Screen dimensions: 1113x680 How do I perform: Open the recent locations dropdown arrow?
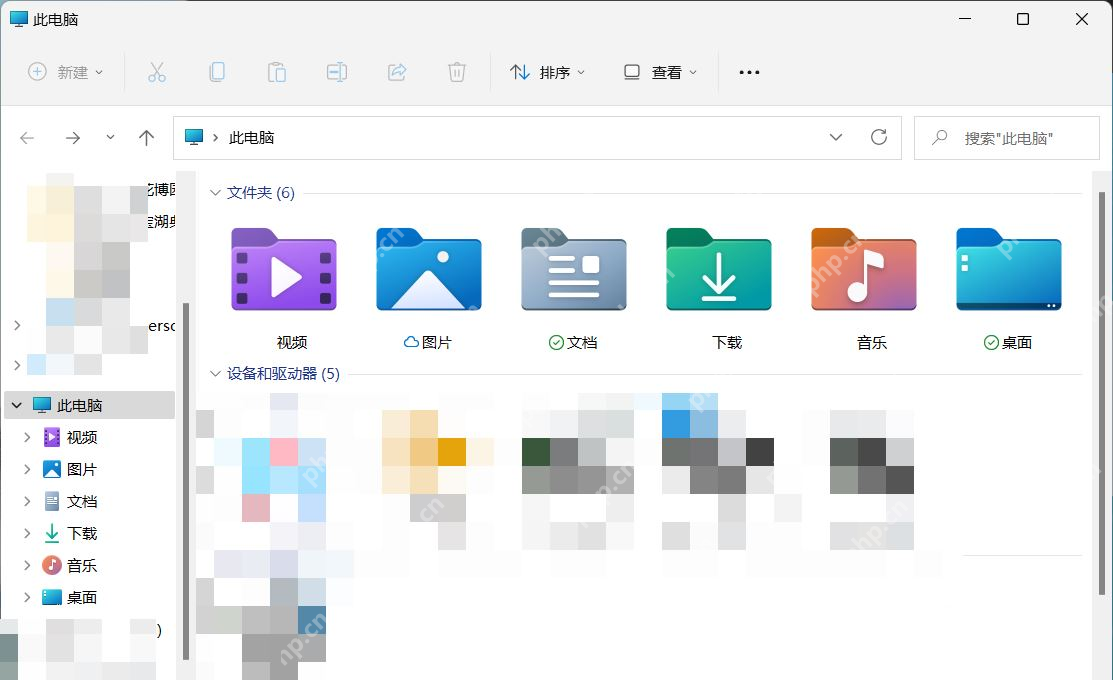click(110, 138)
